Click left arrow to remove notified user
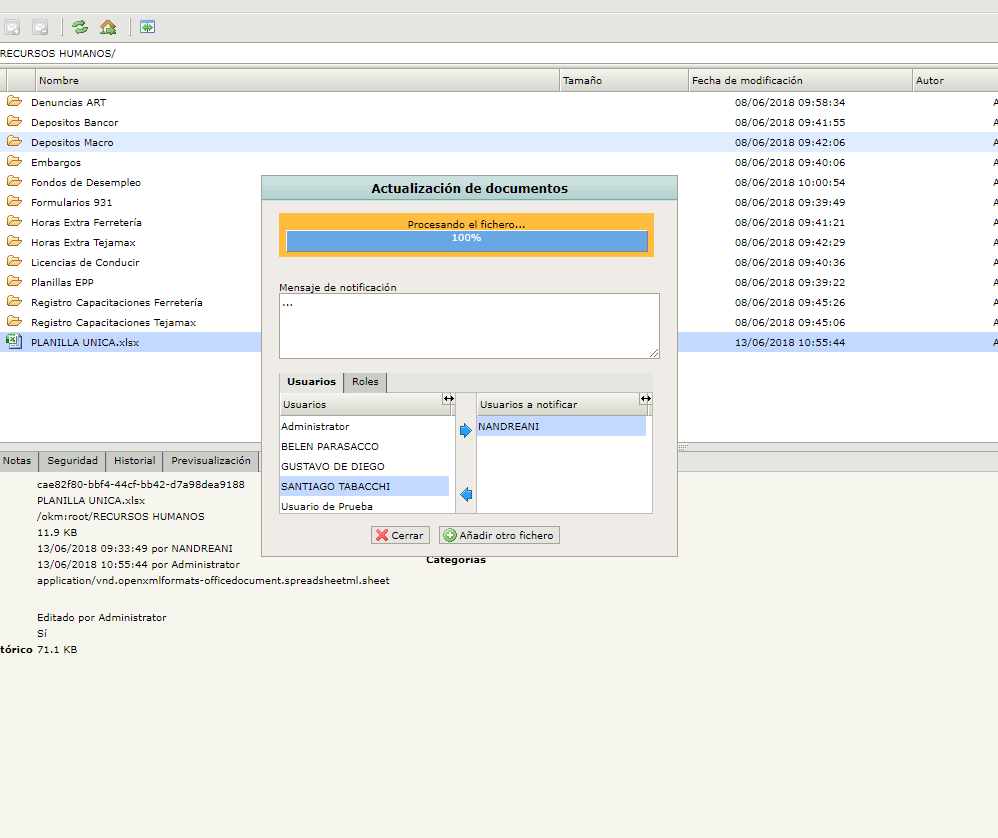Screen dimensions: 998x838 click(x=465, y=494)
